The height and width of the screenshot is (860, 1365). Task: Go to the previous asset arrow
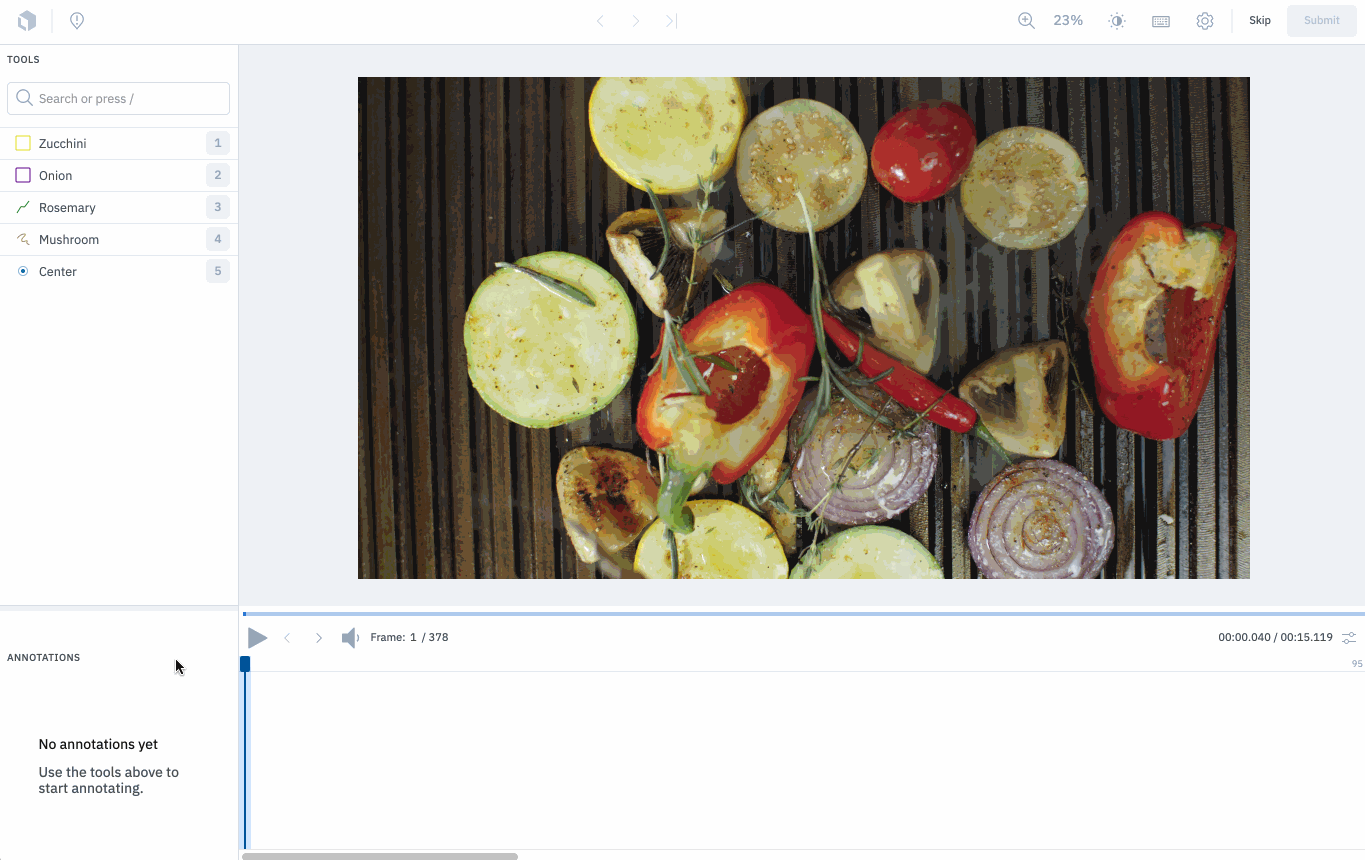point(600,21)
